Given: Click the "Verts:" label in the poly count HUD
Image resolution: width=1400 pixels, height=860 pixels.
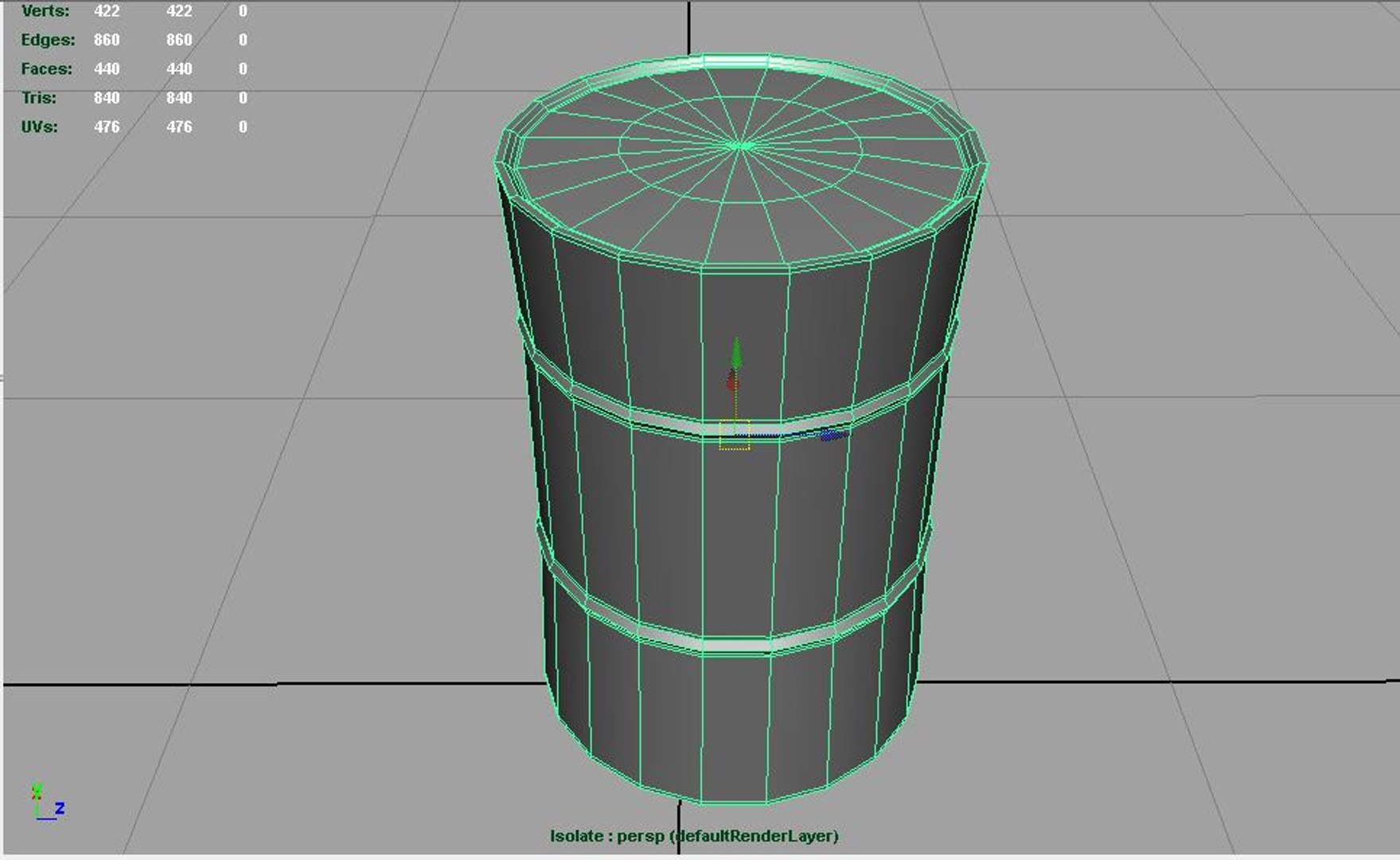Looking at the screenshot, I should 45,11.
